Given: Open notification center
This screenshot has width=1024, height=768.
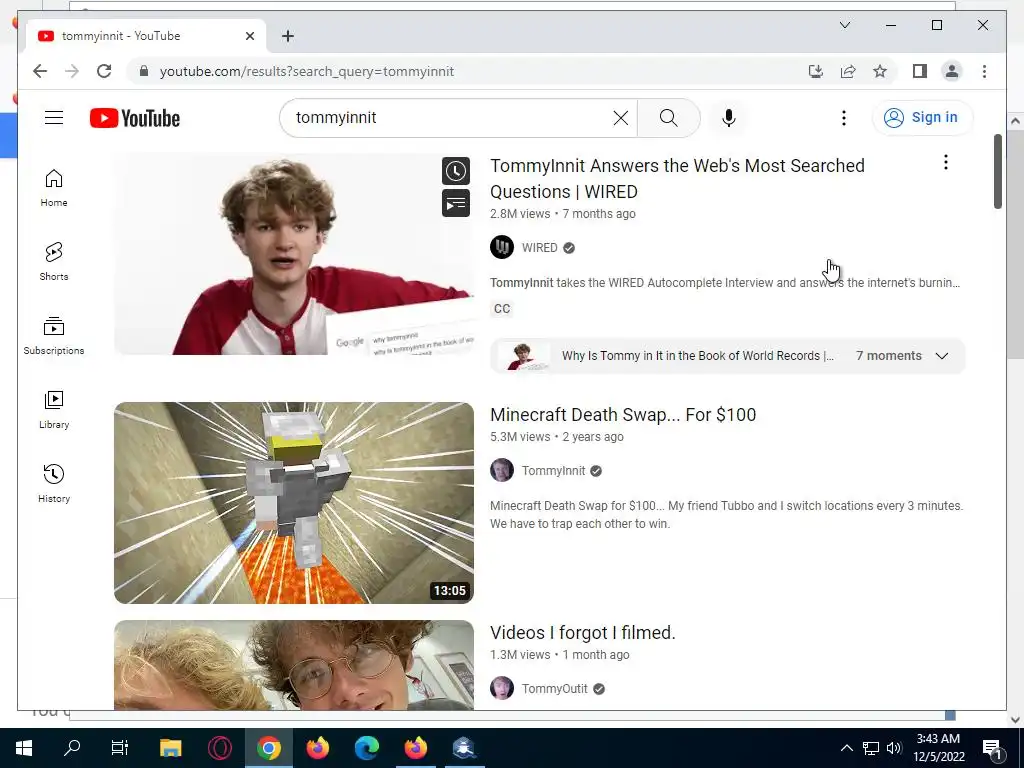Looking at the screenshot, I should point(992,748).
